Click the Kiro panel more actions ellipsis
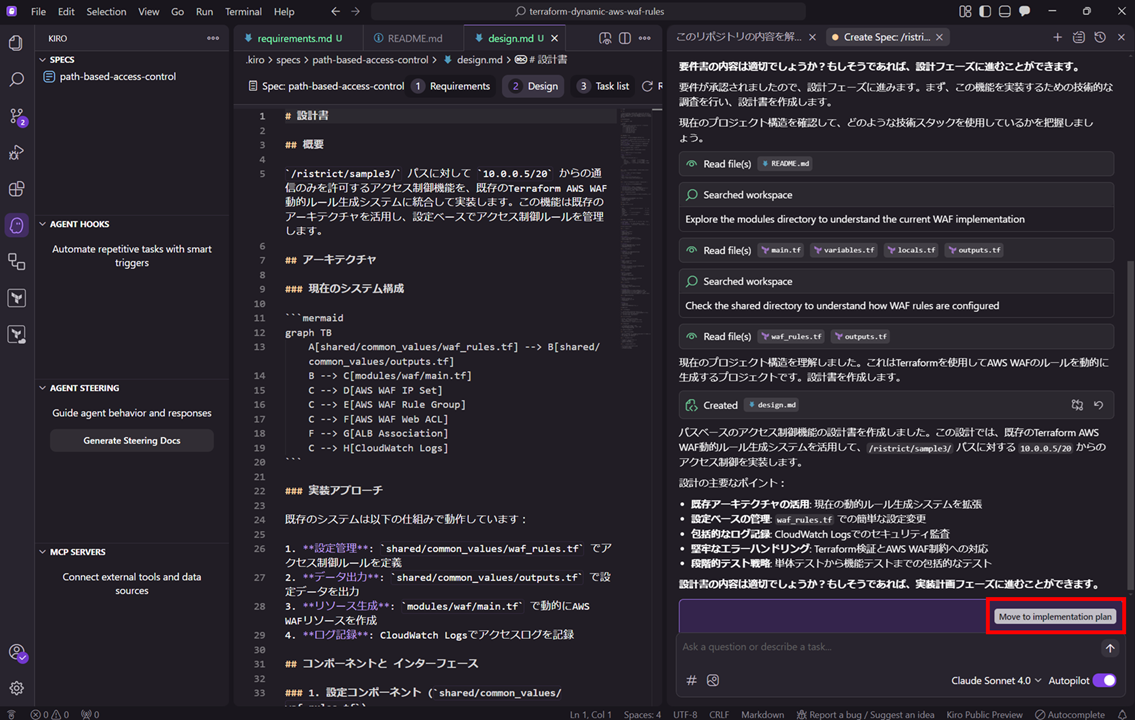Viewport: 1135px width, 720px height. point(213,38)
